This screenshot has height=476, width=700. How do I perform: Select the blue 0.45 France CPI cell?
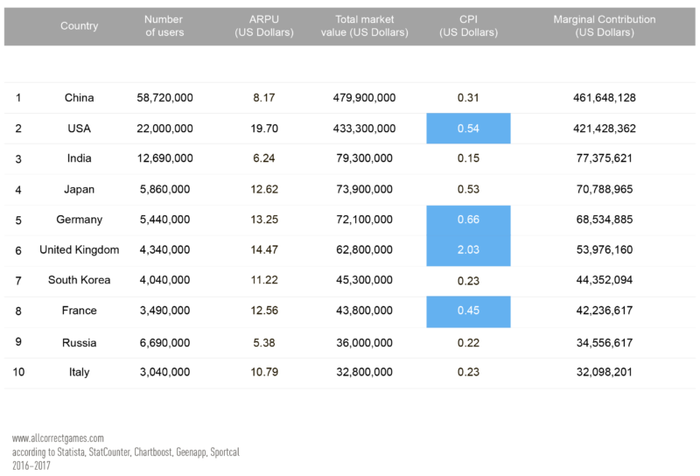(x=468, y=311)
